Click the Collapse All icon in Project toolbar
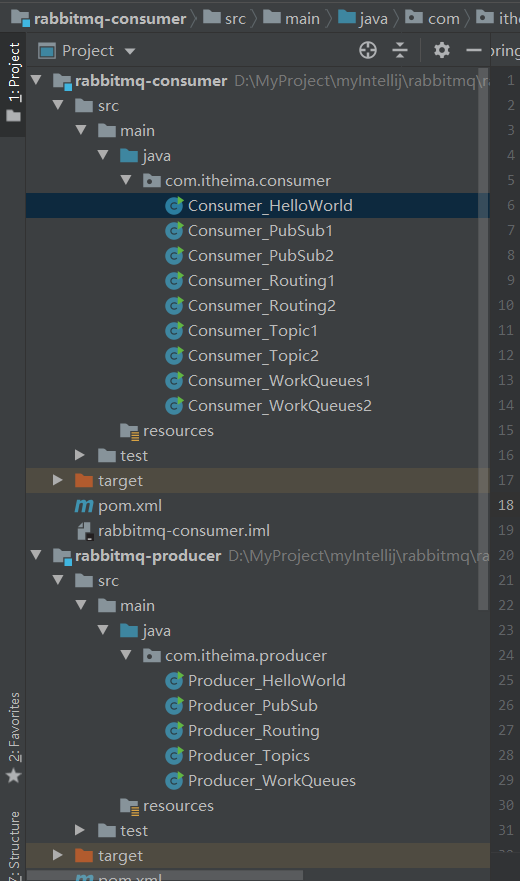The height and width of the screenshot is (881, 520). pyautogui.click(x=400, y=51)
